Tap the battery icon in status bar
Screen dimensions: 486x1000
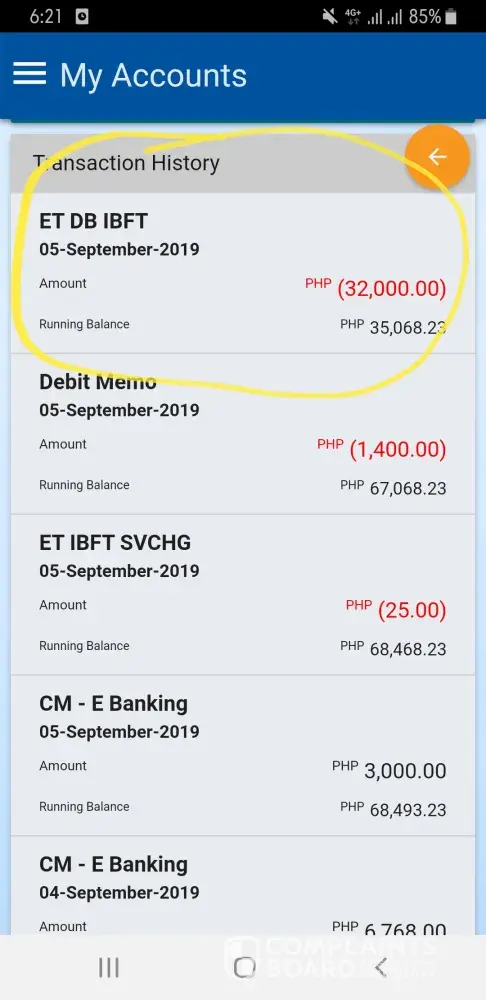point(451,17)
